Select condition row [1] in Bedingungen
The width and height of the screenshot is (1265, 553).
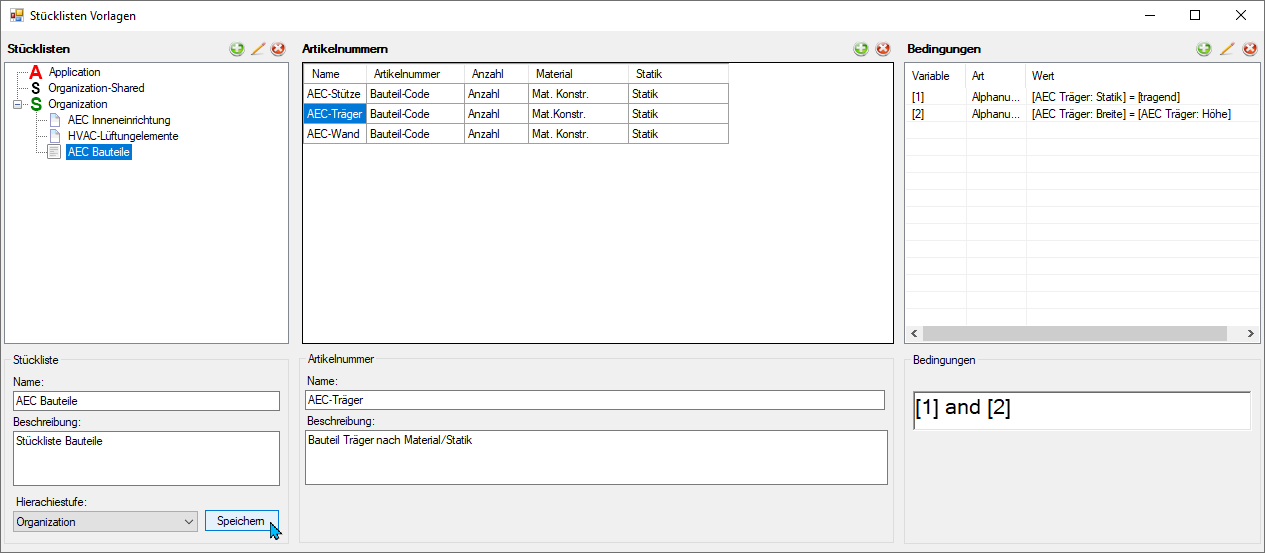1082,97
